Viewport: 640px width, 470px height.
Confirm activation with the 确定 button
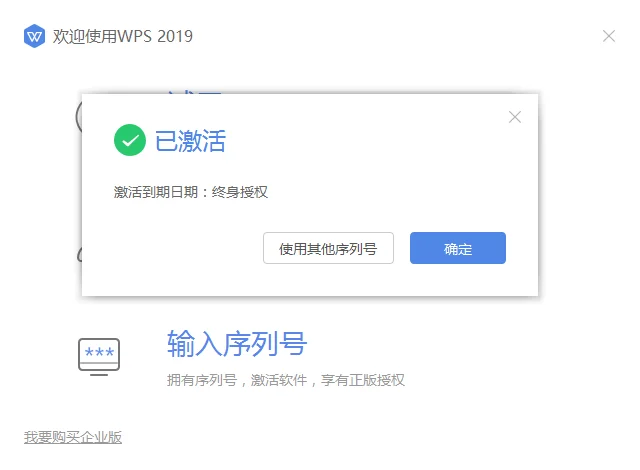[458, 248]
